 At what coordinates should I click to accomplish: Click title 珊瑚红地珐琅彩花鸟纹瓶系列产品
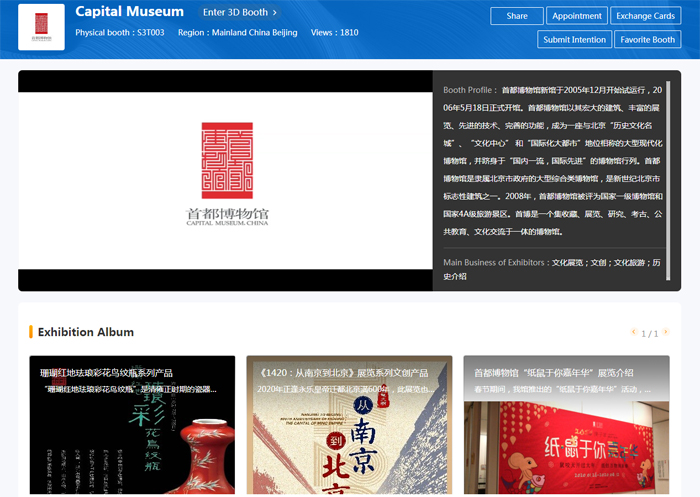coord(106,373)
